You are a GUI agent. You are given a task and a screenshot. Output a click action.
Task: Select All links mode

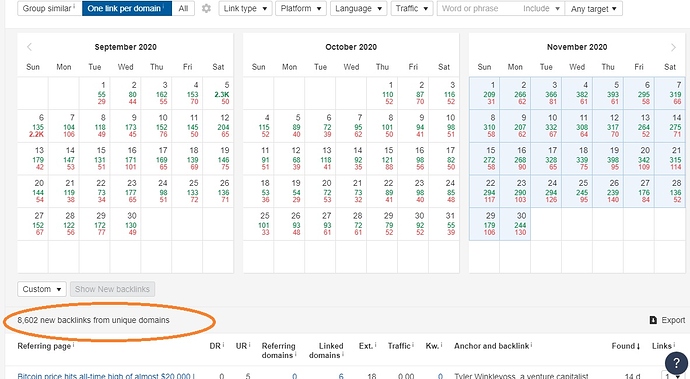pos(184,8)
